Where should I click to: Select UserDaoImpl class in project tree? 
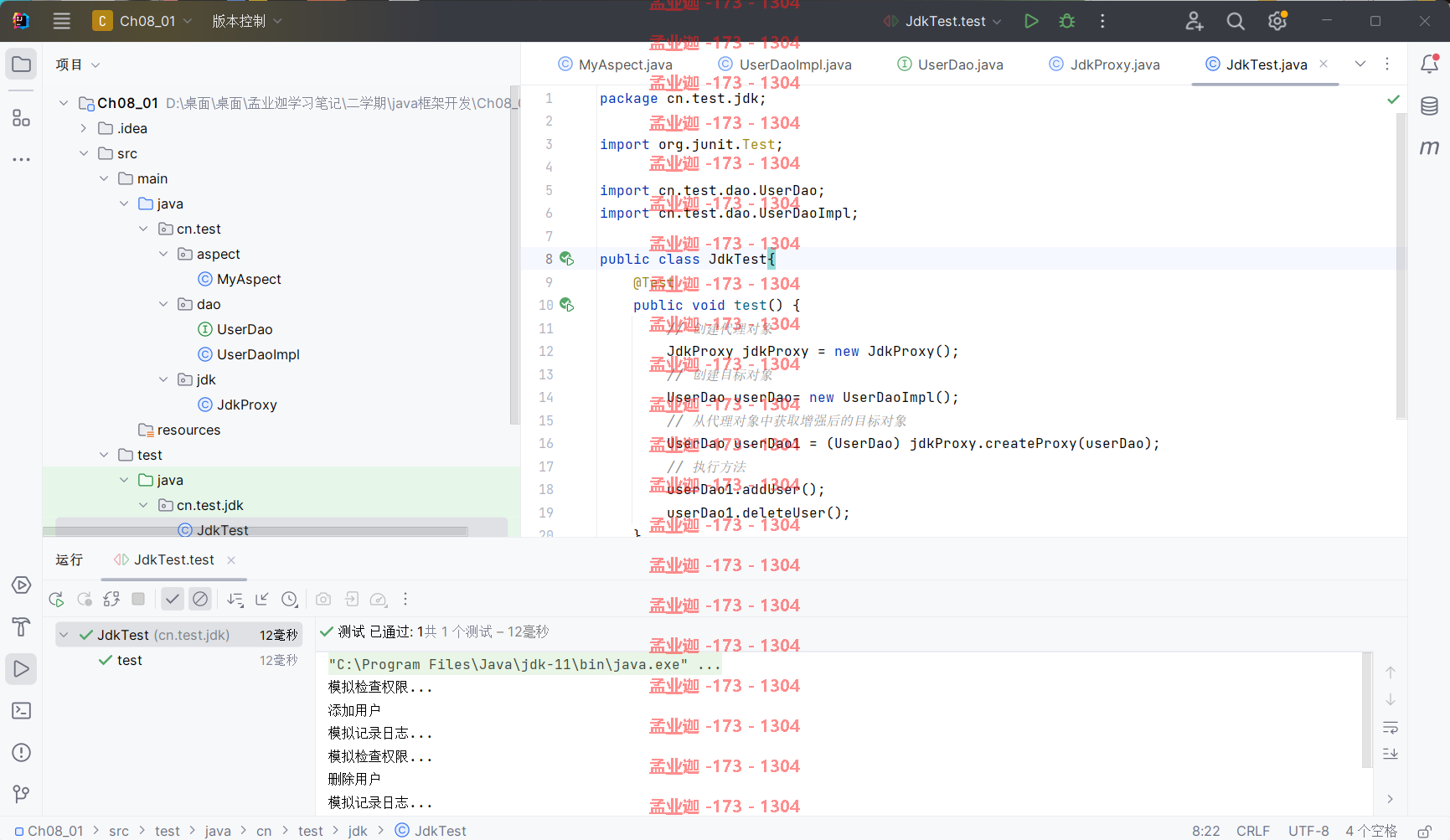point(249,354)
